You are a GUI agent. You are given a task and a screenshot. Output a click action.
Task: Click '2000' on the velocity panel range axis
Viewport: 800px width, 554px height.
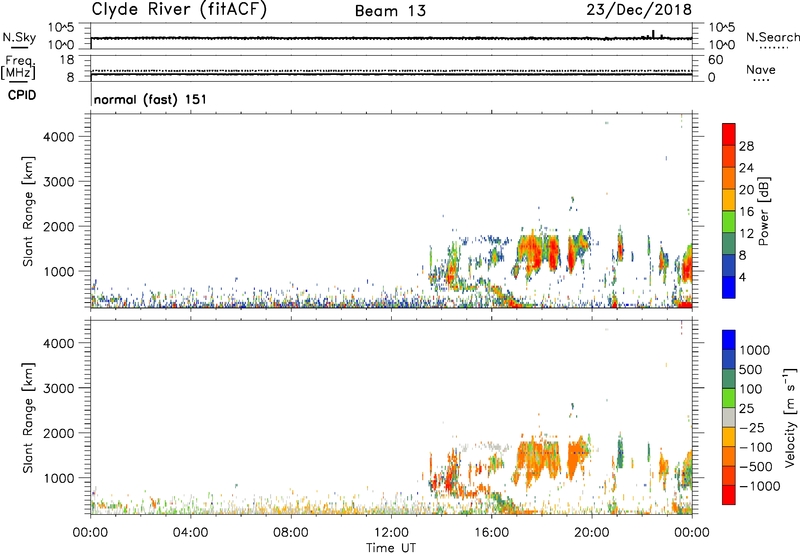[x=59, y=433]
